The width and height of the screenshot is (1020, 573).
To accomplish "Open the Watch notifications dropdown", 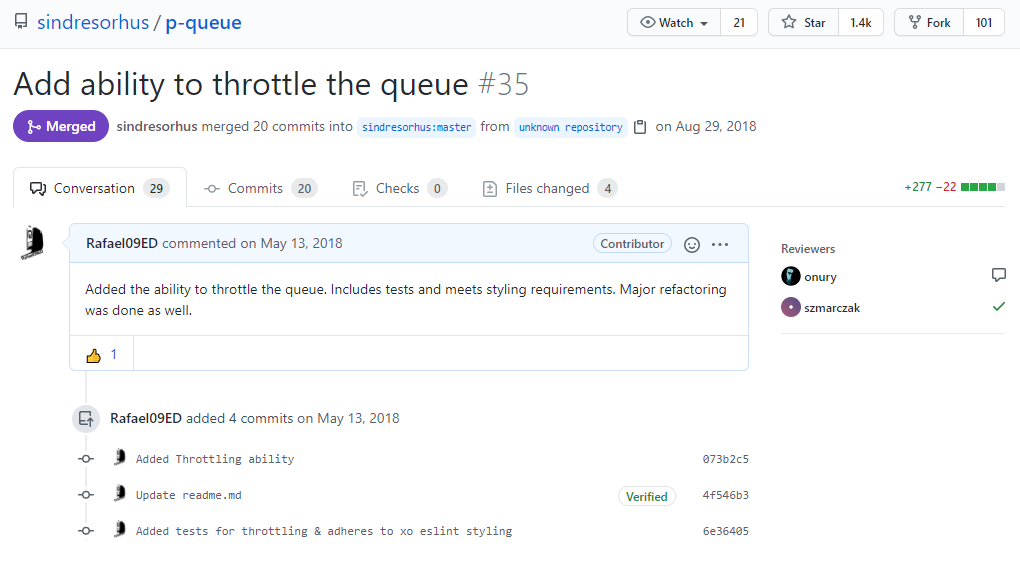I will pyautogui.click(x=674, y=23).
